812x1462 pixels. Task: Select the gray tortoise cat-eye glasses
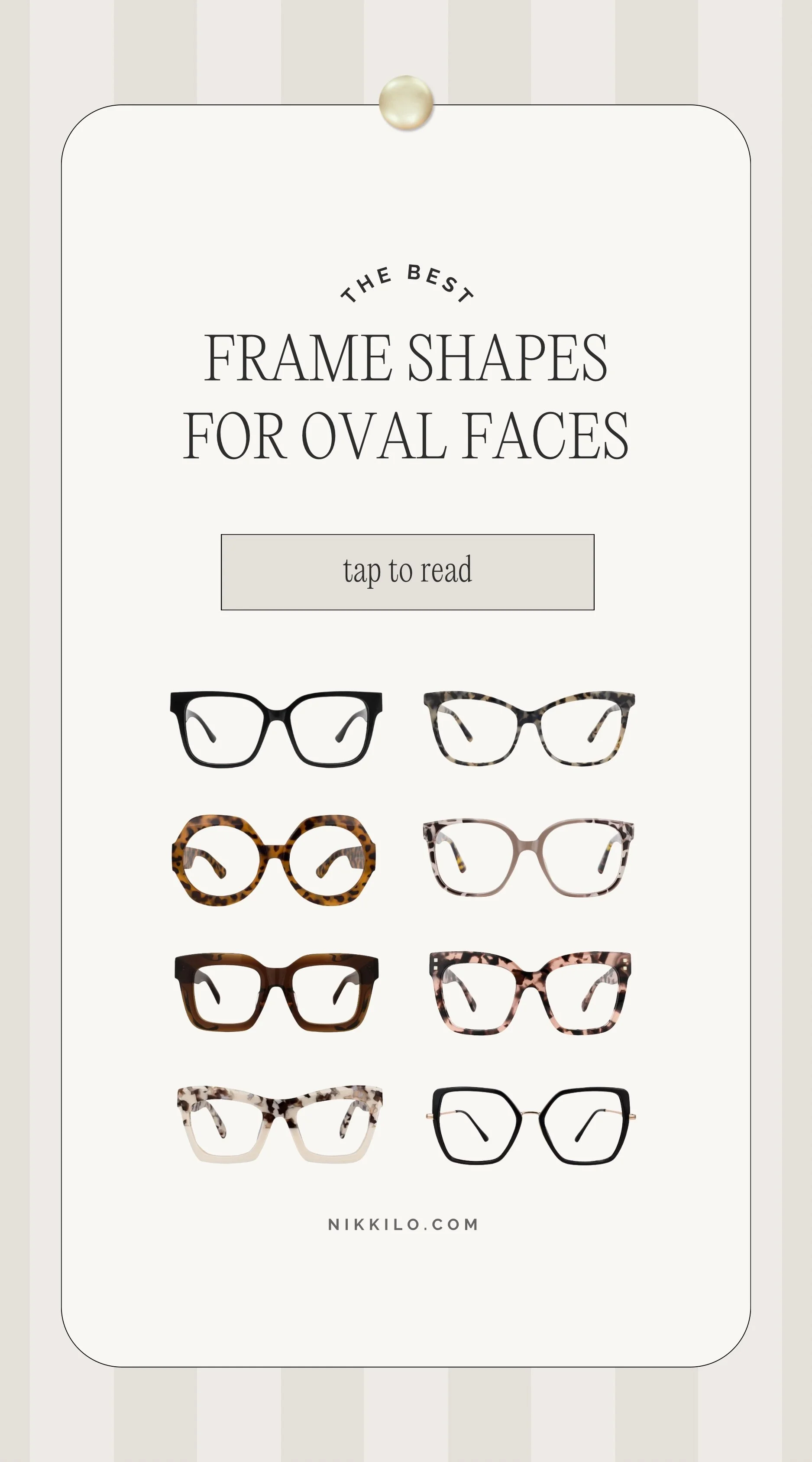point(529,728)
